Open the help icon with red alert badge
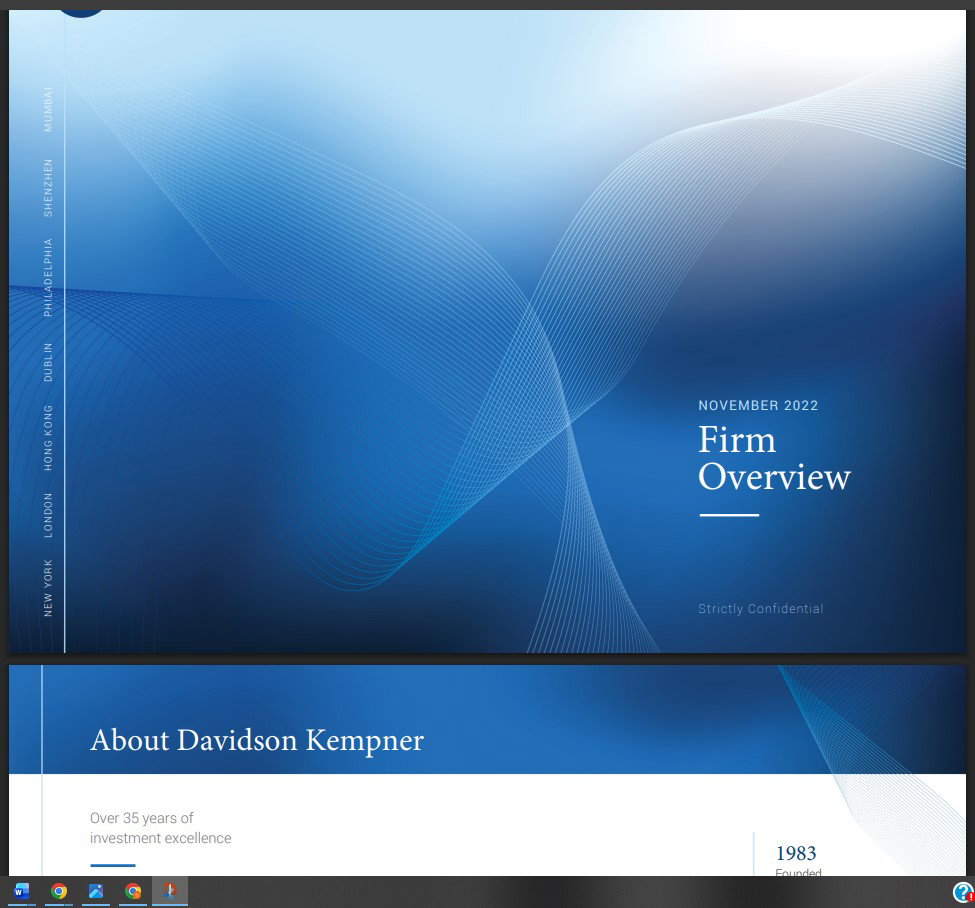This screenshot has width=975, height=908. coord(963,892)
